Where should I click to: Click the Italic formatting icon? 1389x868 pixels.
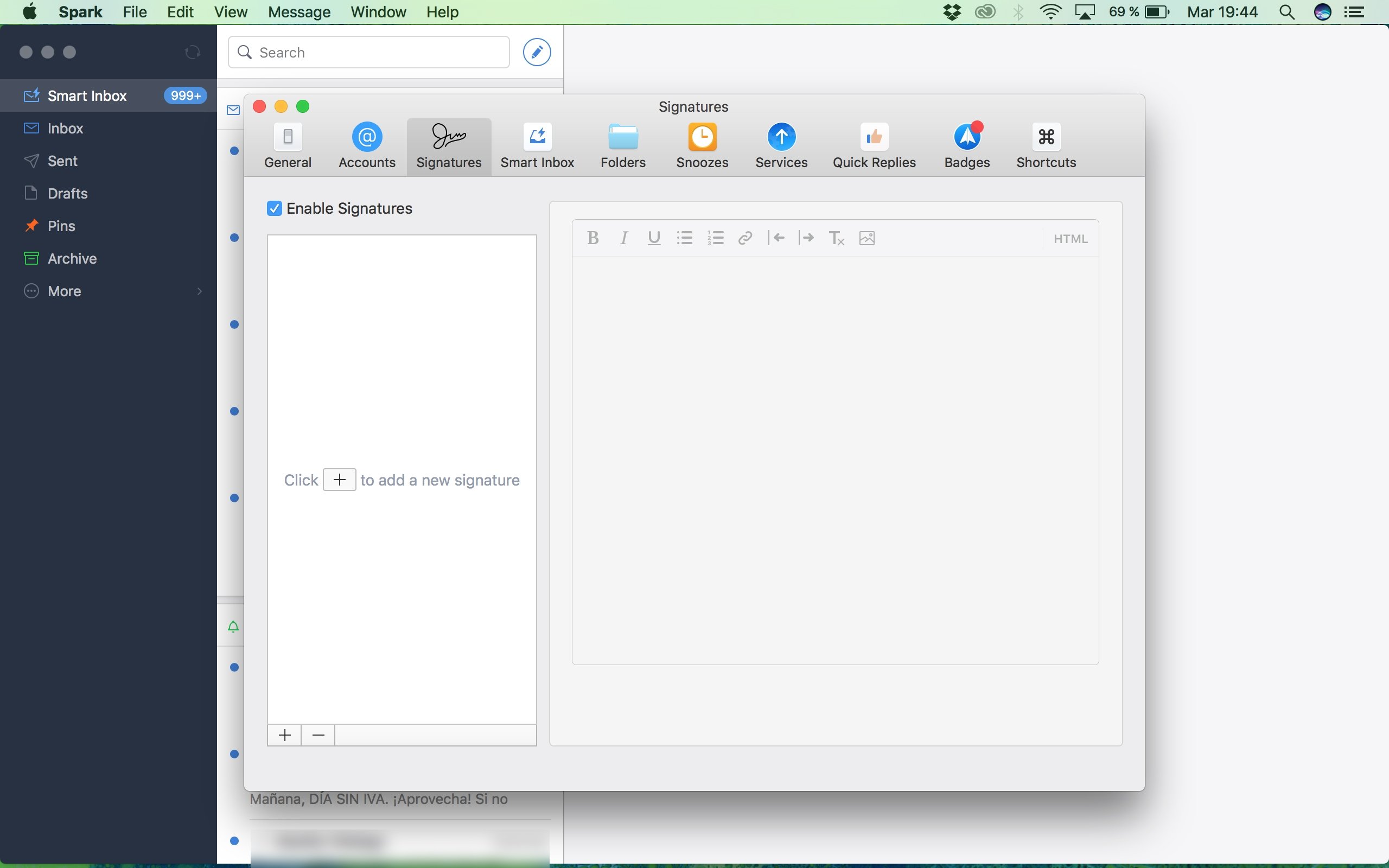[622, 238]
